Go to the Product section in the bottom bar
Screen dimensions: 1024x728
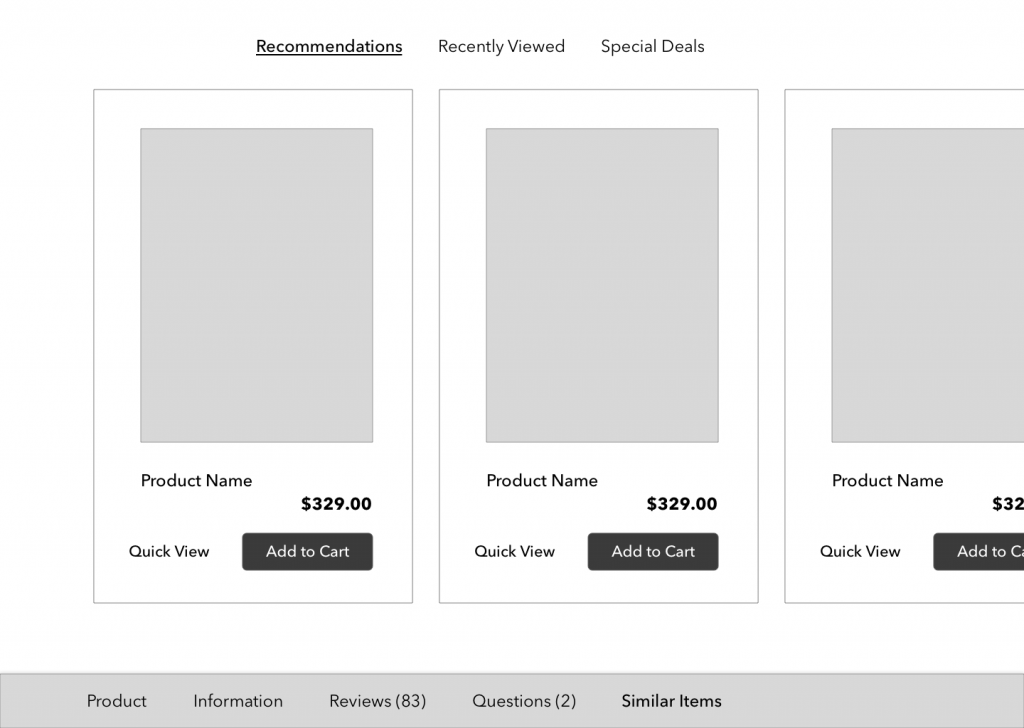pyautogui.click(x=117, y=701)
